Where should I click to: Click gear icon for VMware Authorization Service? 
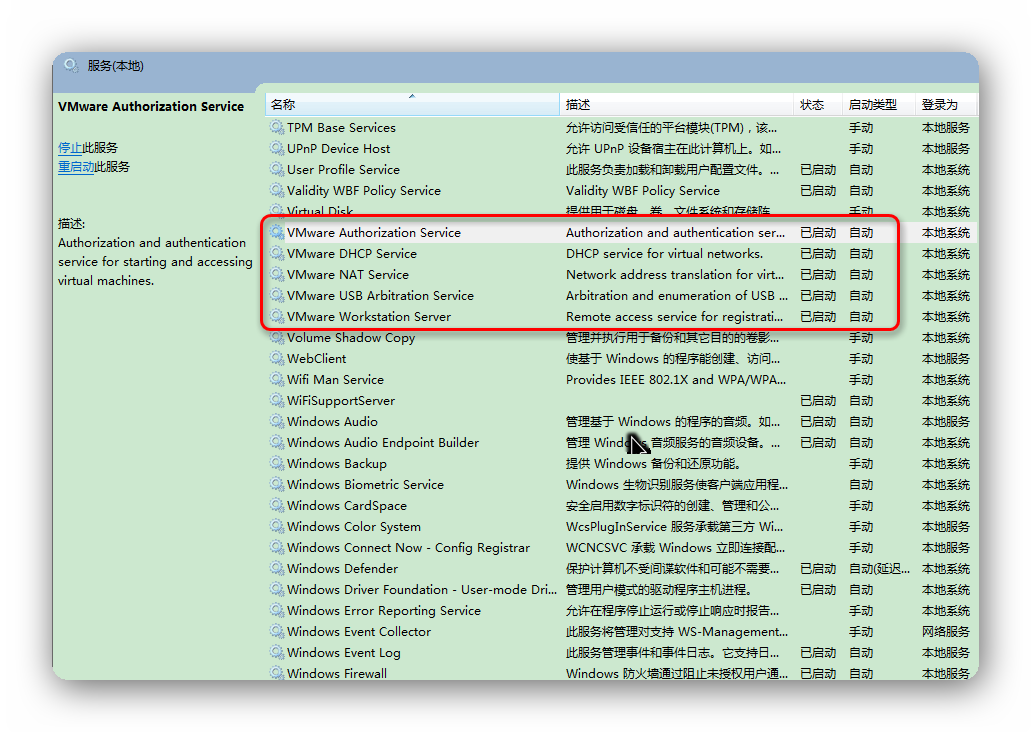(x=277, y=232)
